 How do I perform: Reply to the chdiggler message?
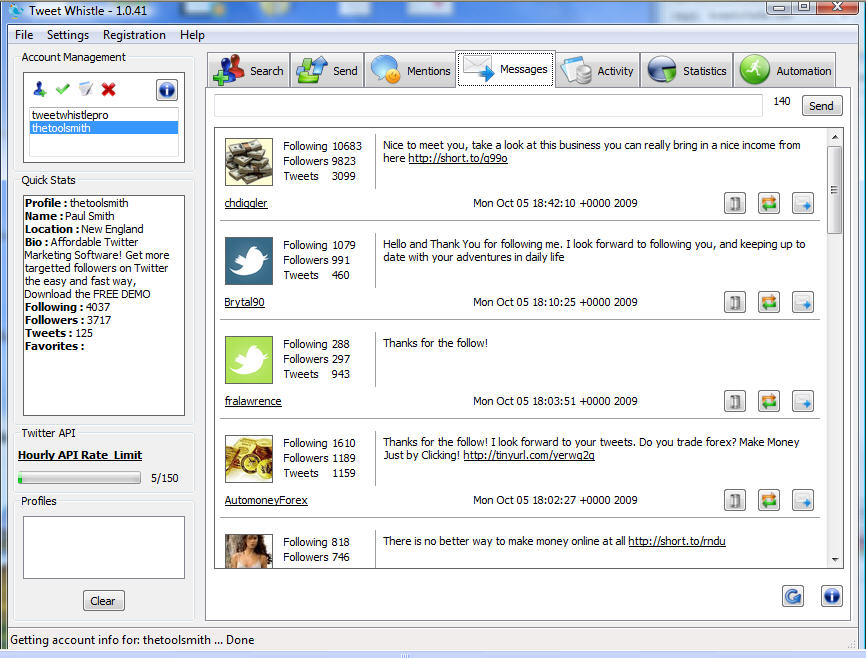pyautogui.click(x=803, y=203)
